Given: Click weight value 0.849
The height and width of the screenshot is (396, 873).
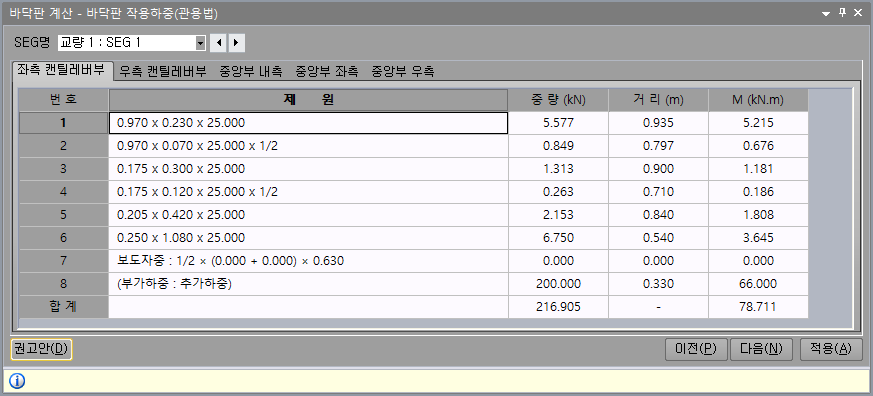Looking at the screenshot, I should tap(558, 146).
